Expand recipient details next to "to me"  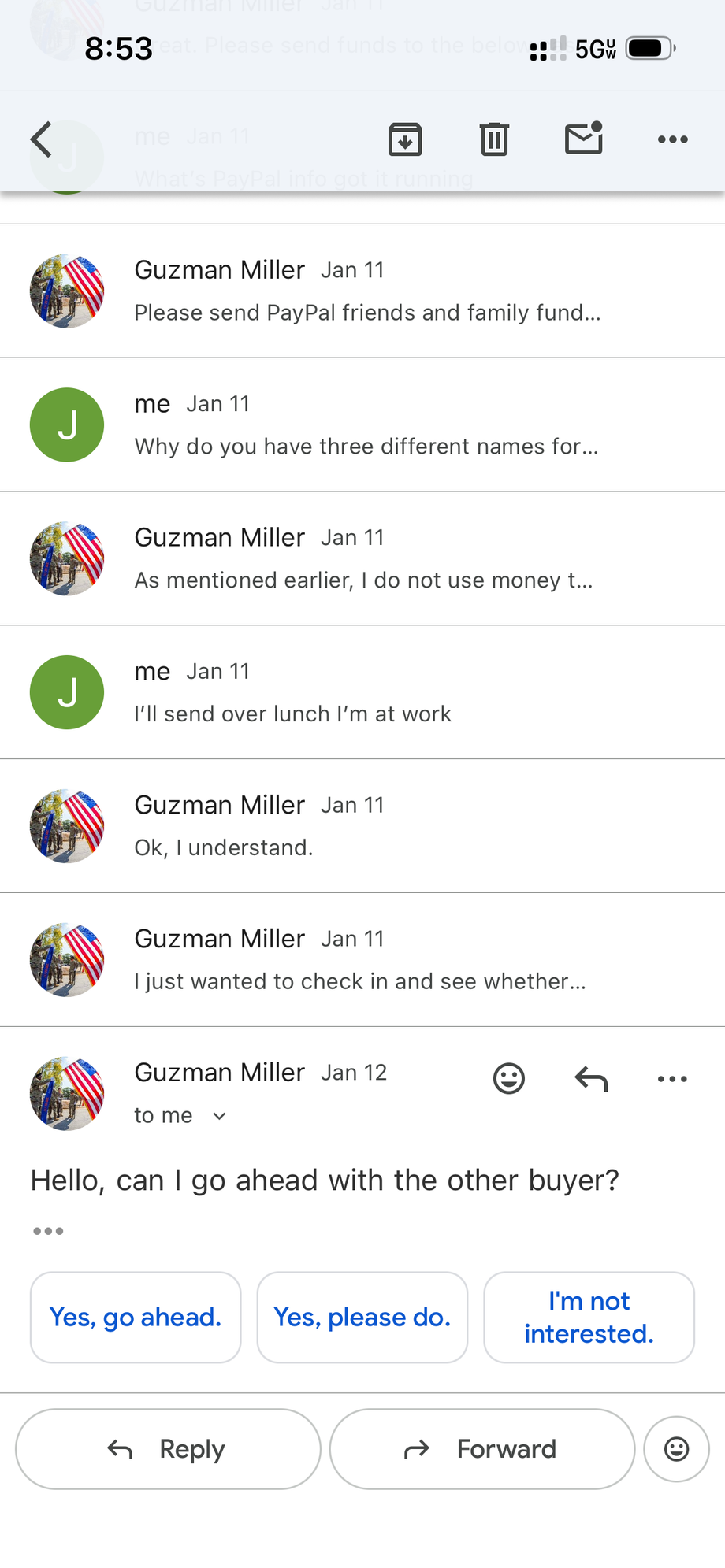[220, 1116]
